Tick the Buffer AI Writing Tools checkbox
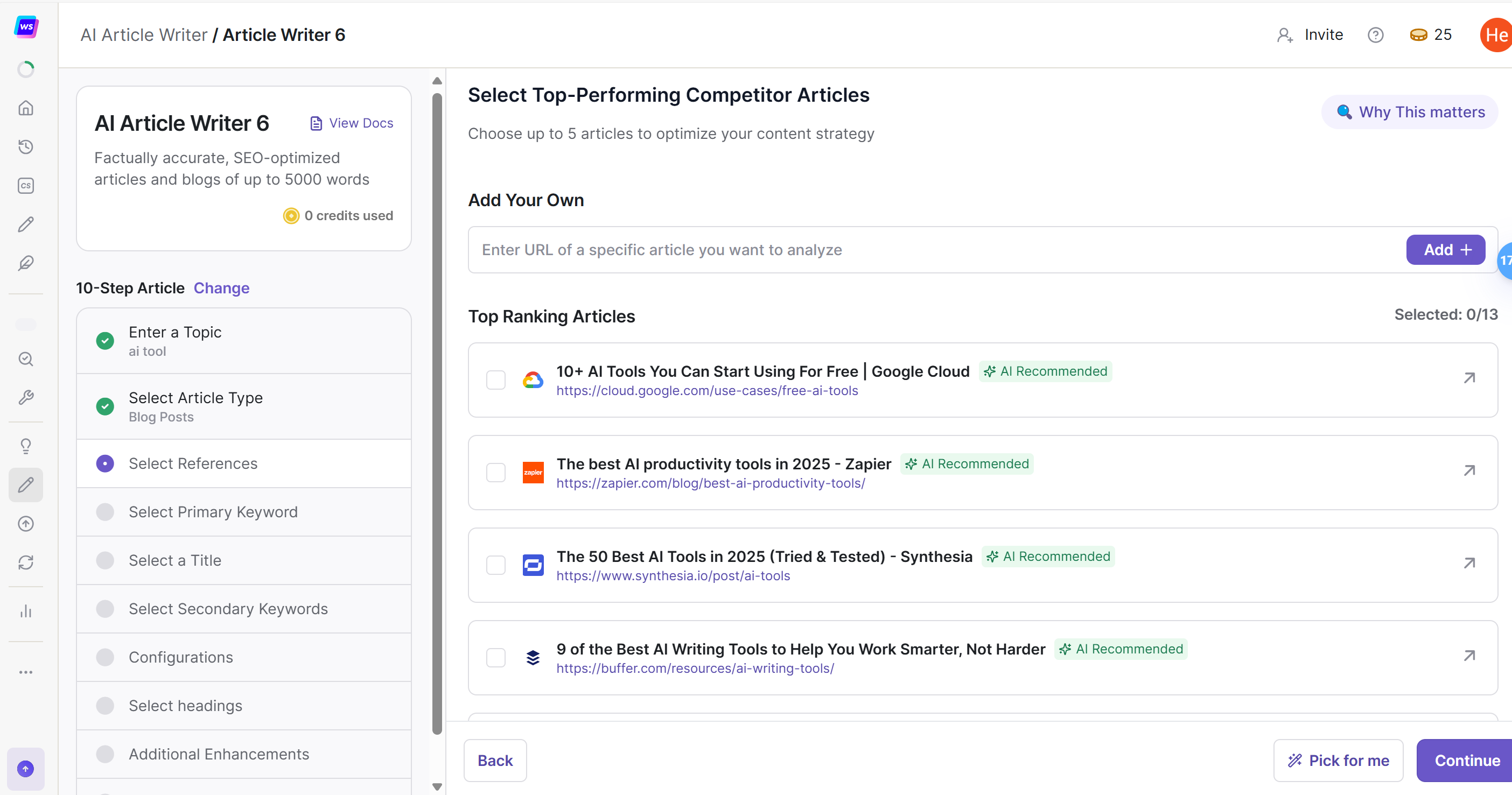Screen dimensions: 1512x795 click(x=495, y=658)
